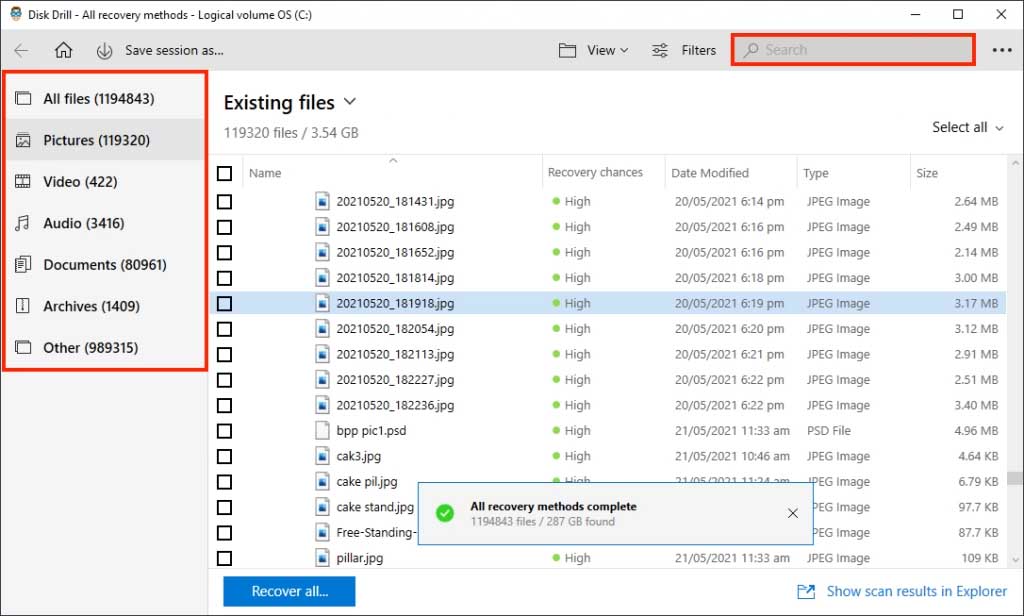
Task: Select file name 20210520_181814.jpg
Action: (x=395, y=278)
